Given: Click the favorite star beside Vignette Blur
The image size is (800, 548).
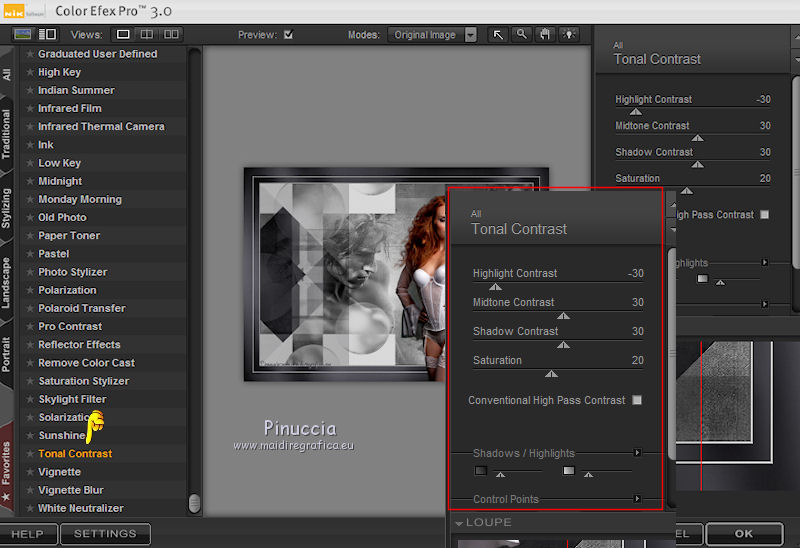Looking at the screenshot, I should click(30, 490).
